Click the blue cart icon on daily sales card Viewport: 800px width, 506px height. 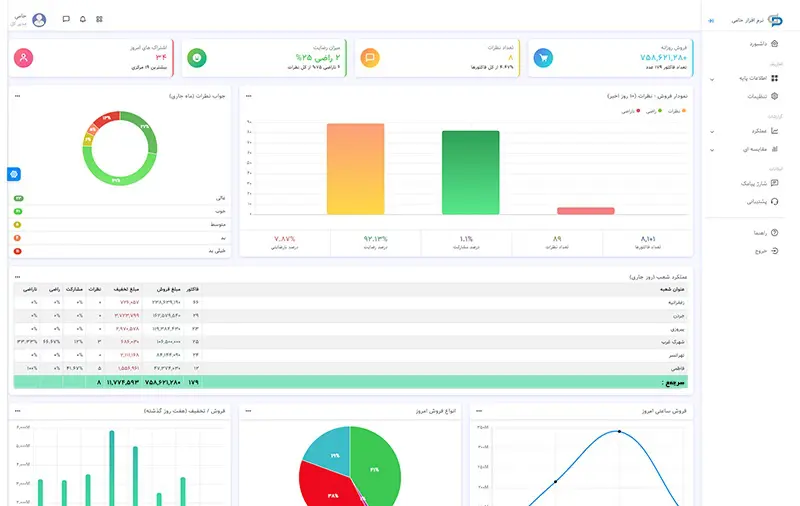pyautogui.click(x=543, y=58)
